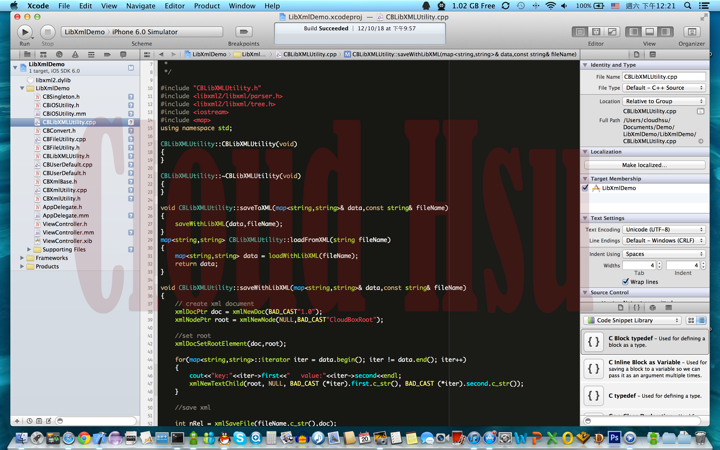Click the File Name input field
The width and height of the screenshot is (720, 450).
[664, 77]
